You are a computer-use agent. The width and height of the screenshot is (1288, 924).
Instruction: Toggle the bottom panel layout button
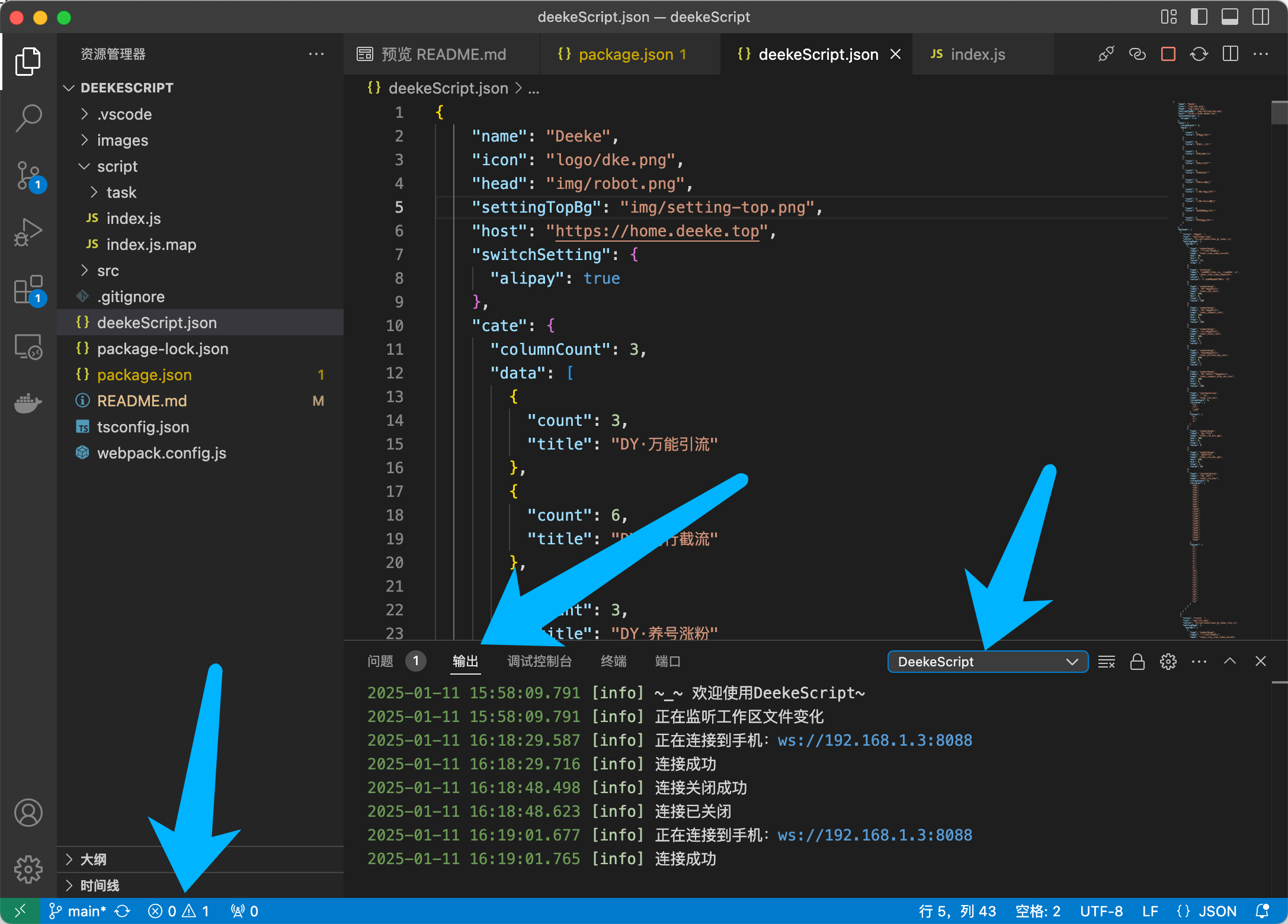[x=1229, y=17]
